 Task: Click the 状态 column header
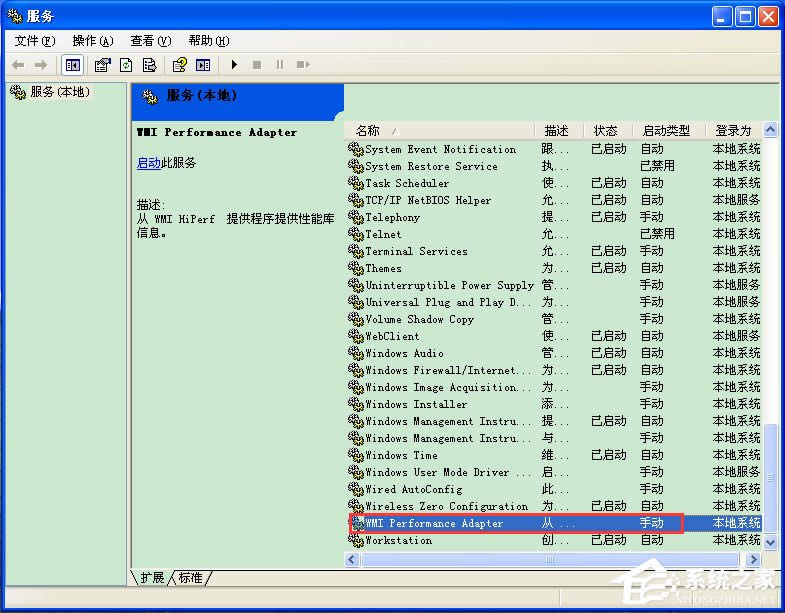click(x=606, y=130)
